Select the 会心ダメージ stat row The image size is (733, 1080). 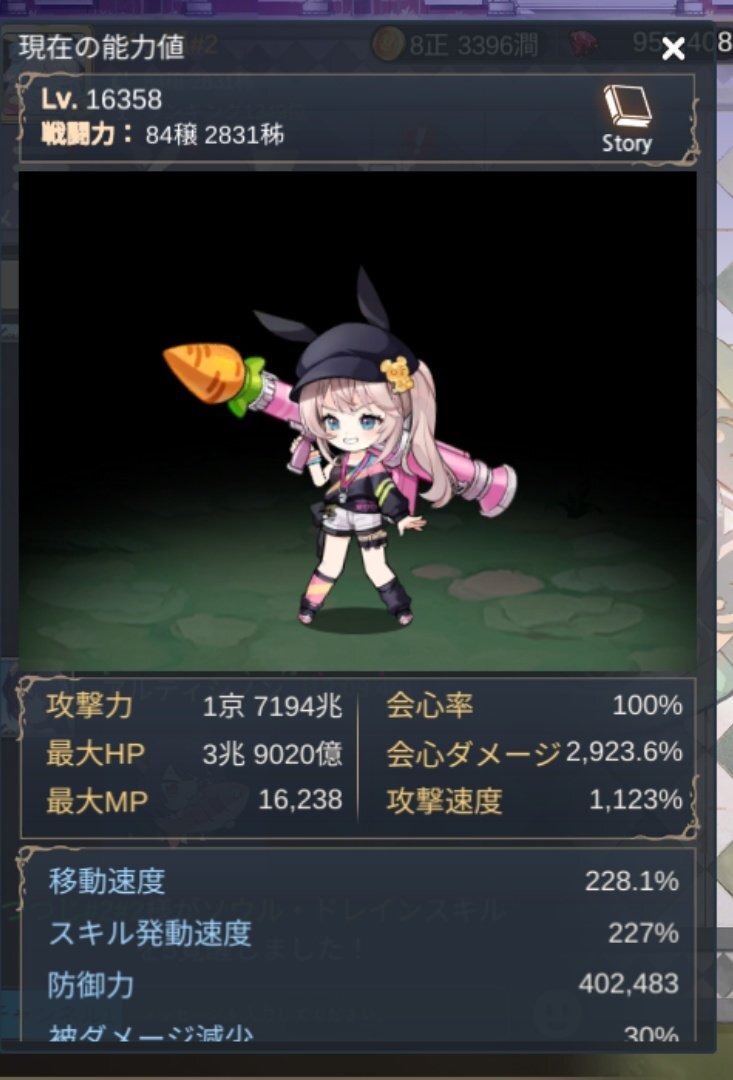click(535, 754)
